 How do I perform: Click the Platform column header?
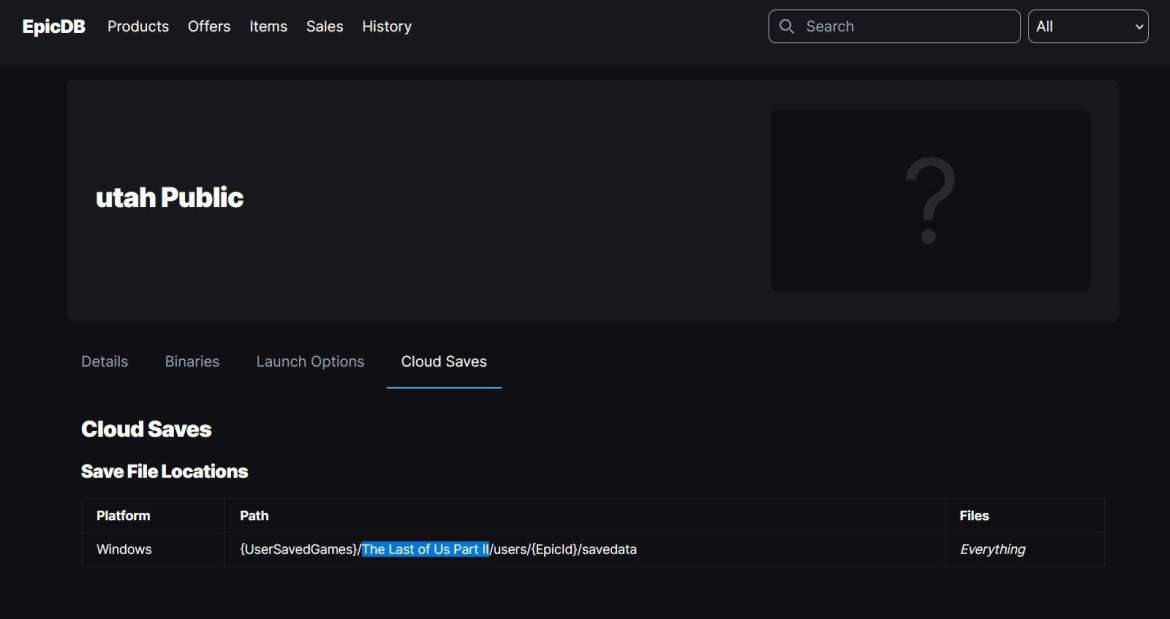[x=123, y=515]
